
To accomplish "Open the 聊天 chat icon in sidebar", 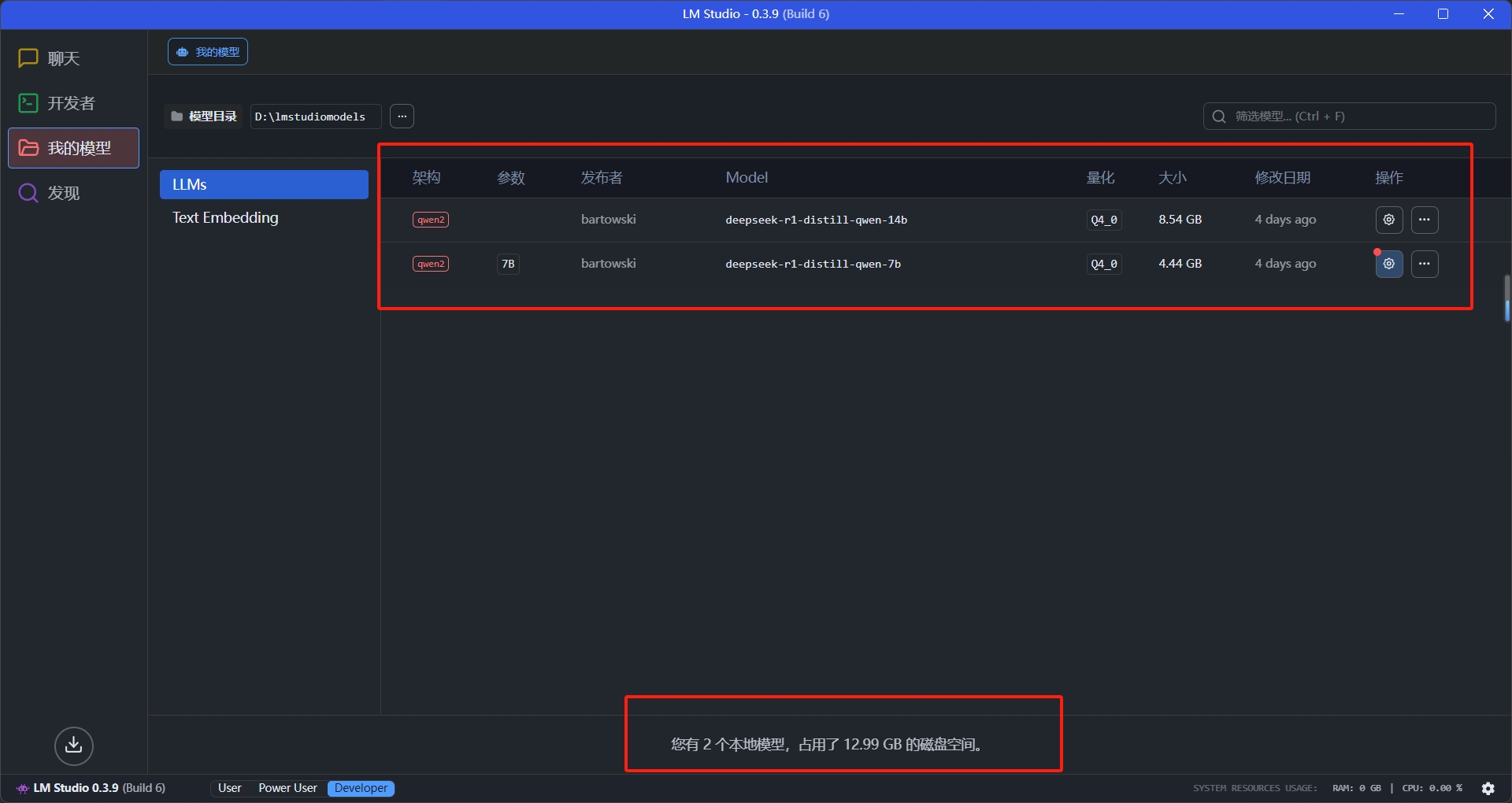I will (x=28, y=58).
